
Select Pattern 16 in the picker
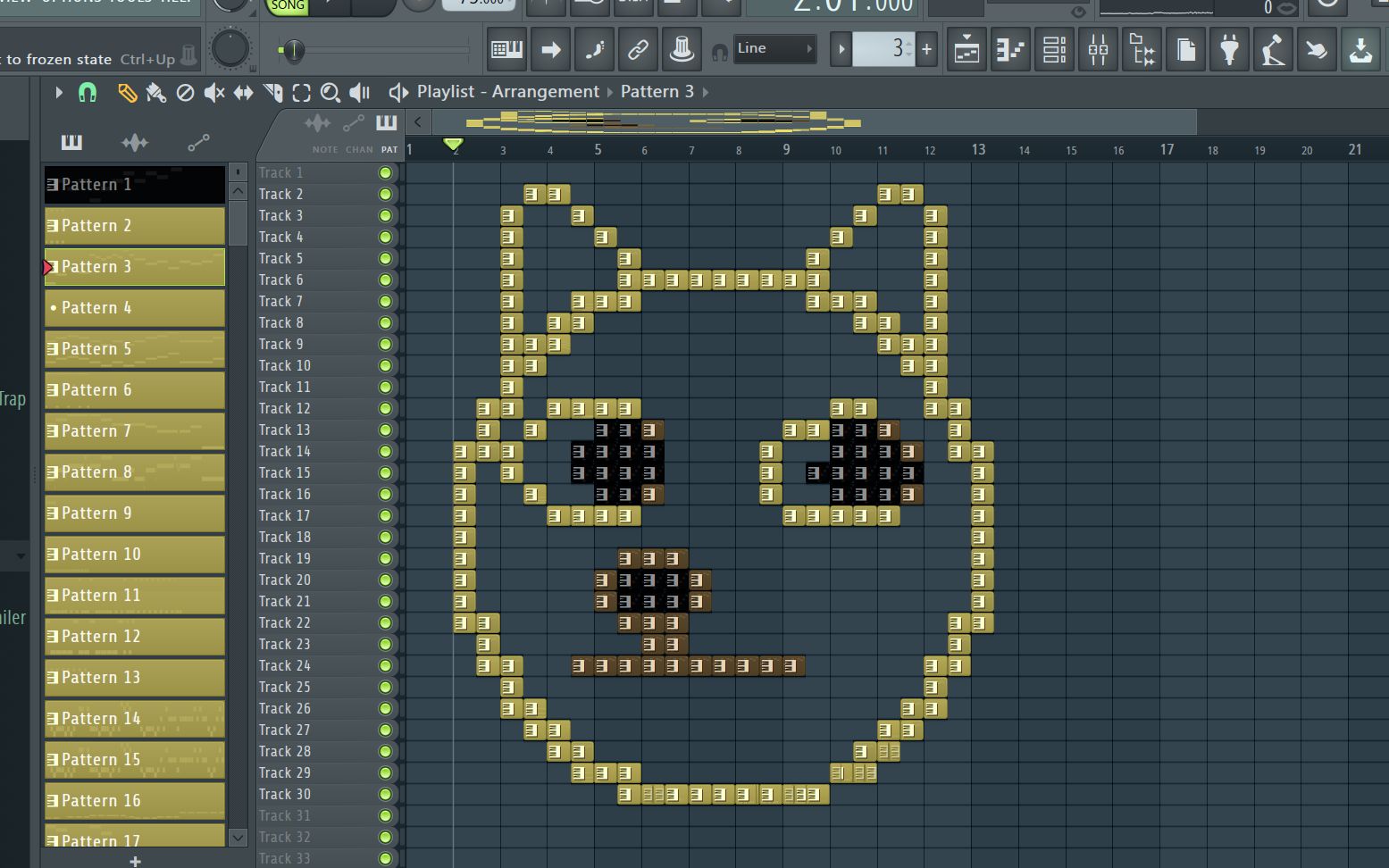pos(135,801)
